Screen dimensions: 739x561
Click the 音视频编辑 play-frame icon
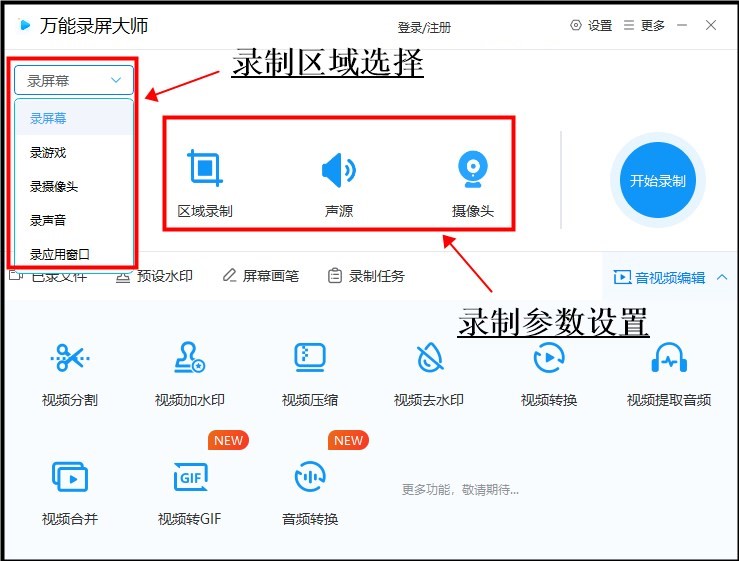point(622,277)
